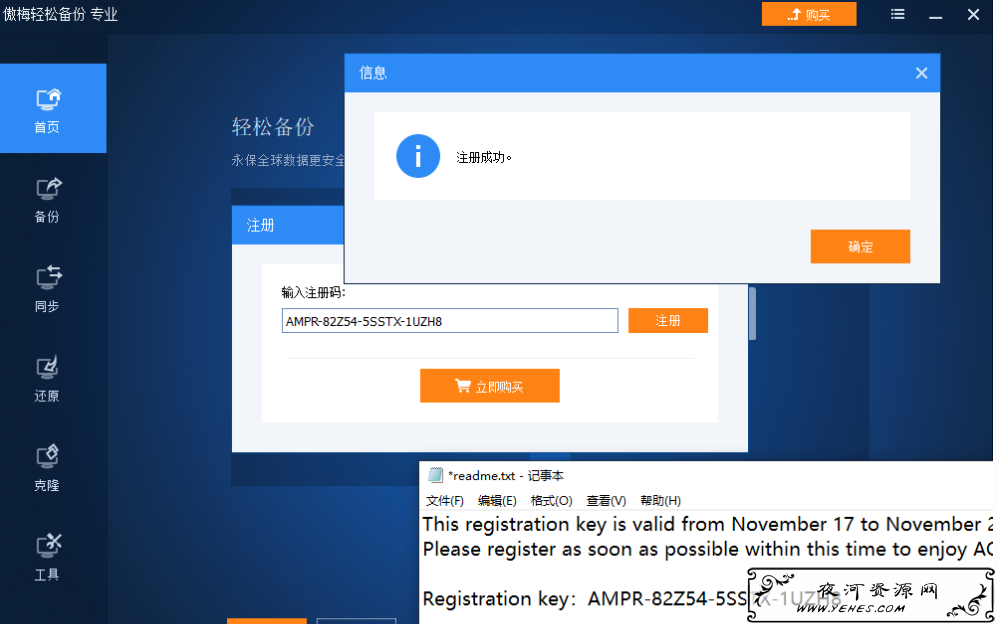
Task: Click the blue info icon in 信息 dialog
Action: [418, 156]
